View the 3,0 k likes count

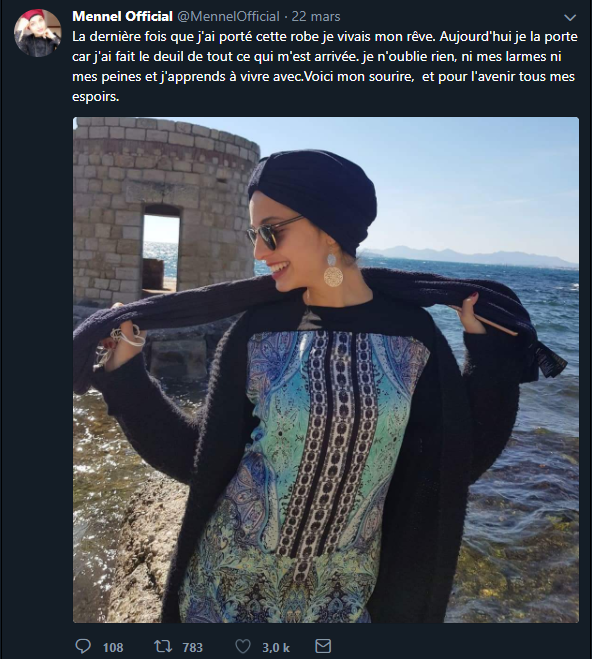click(276, 647)
